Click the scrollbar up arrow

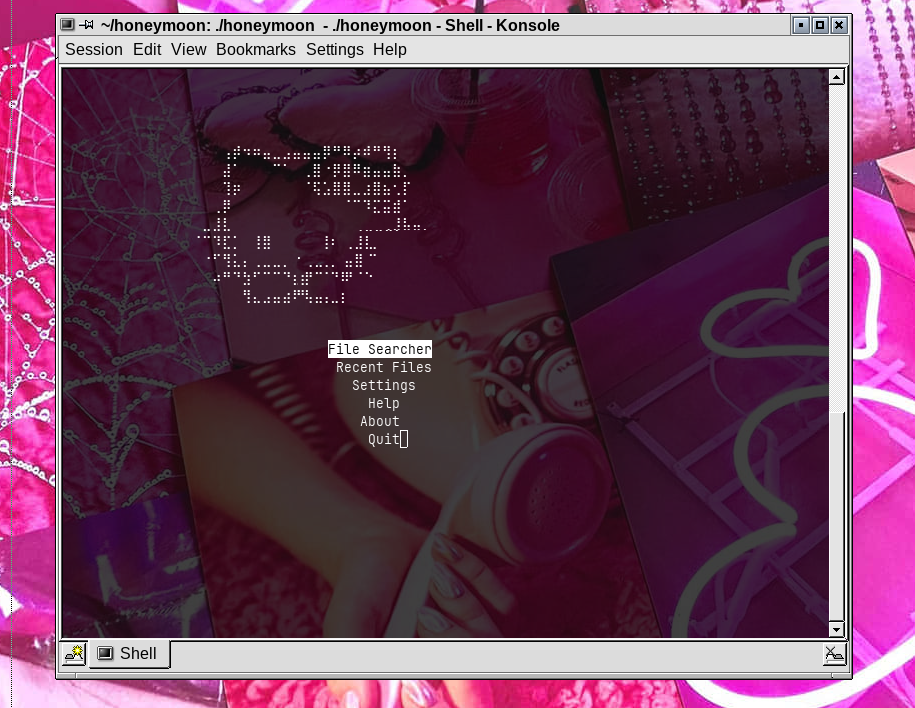point(836,76)
